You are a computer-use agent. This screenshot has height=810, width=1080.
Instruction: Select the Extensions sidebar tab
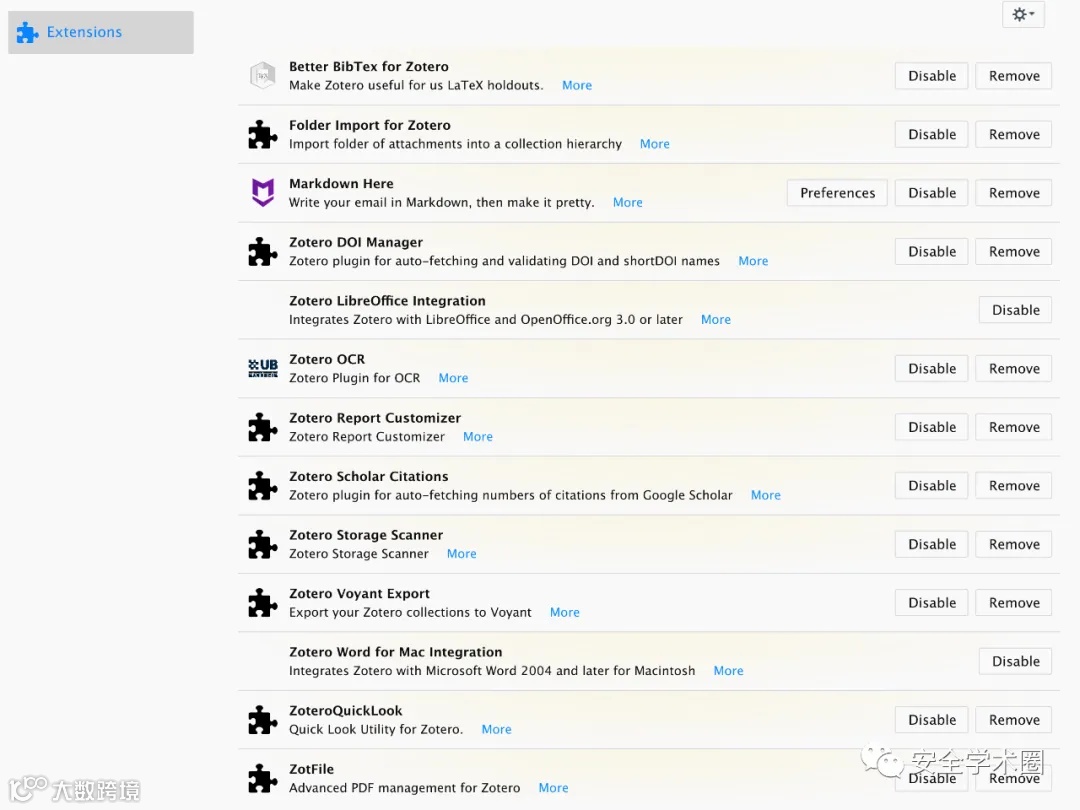100,32
